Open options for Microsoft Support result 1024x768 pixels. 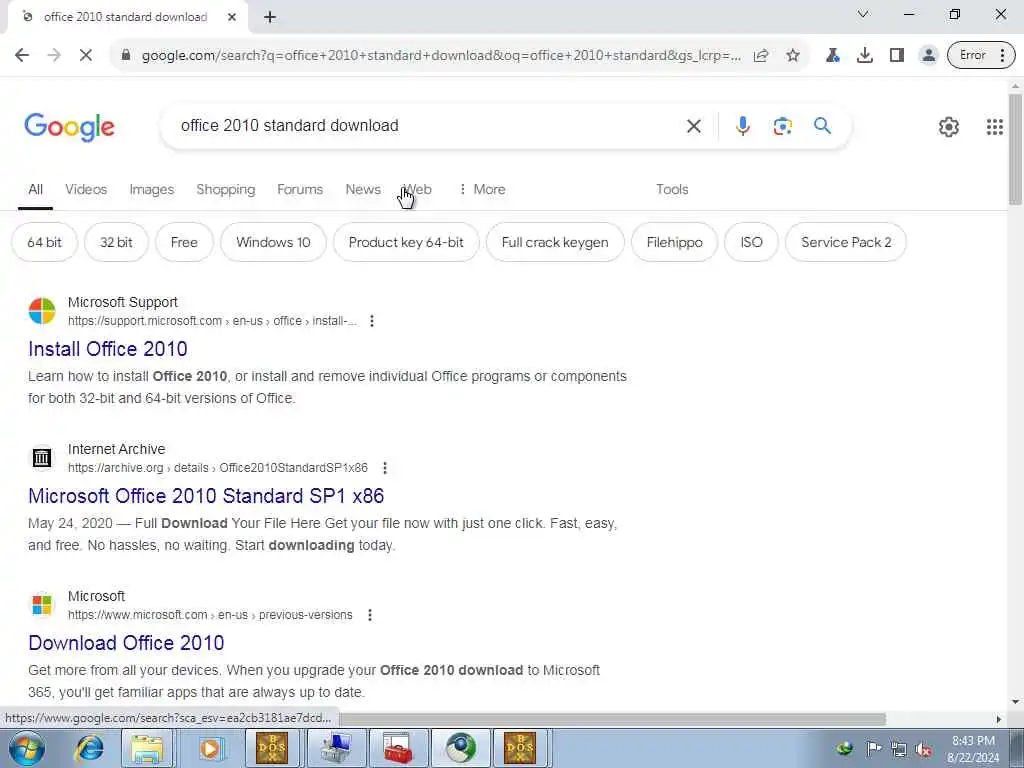tap(372, 321)
